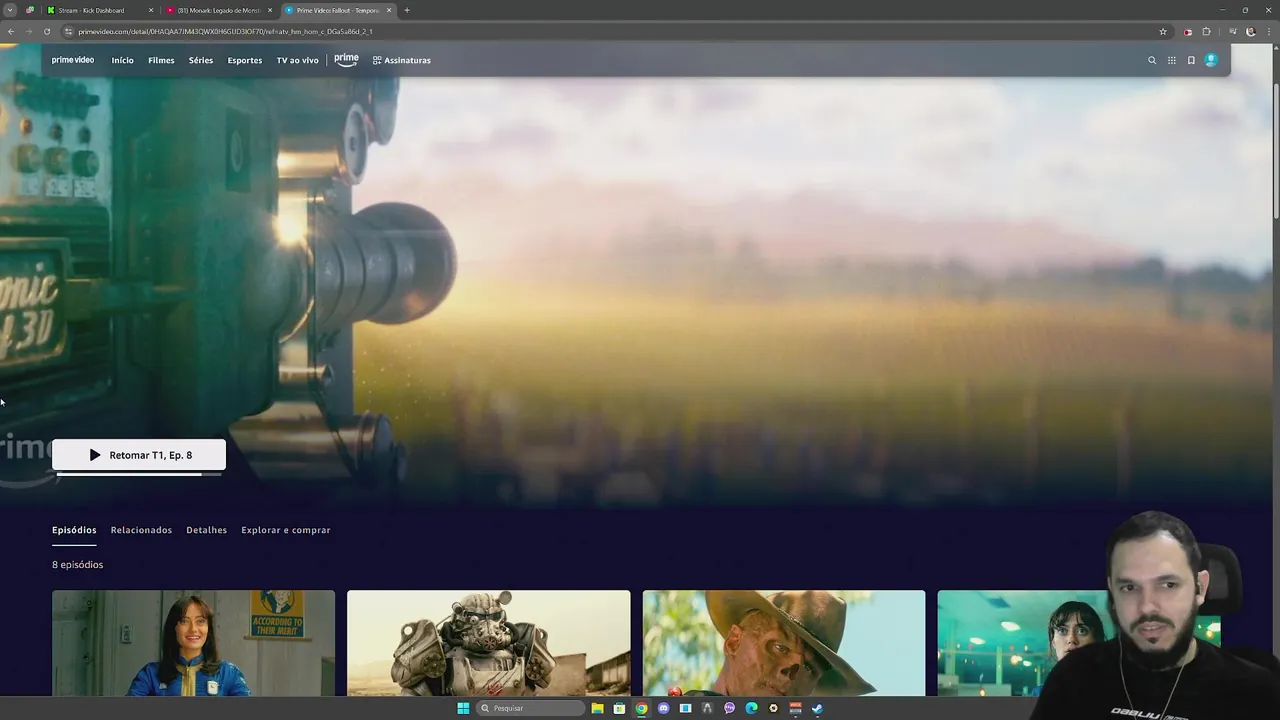
Task: Close the Stream - Kick Dashboard tab
Action: (151, 10)
